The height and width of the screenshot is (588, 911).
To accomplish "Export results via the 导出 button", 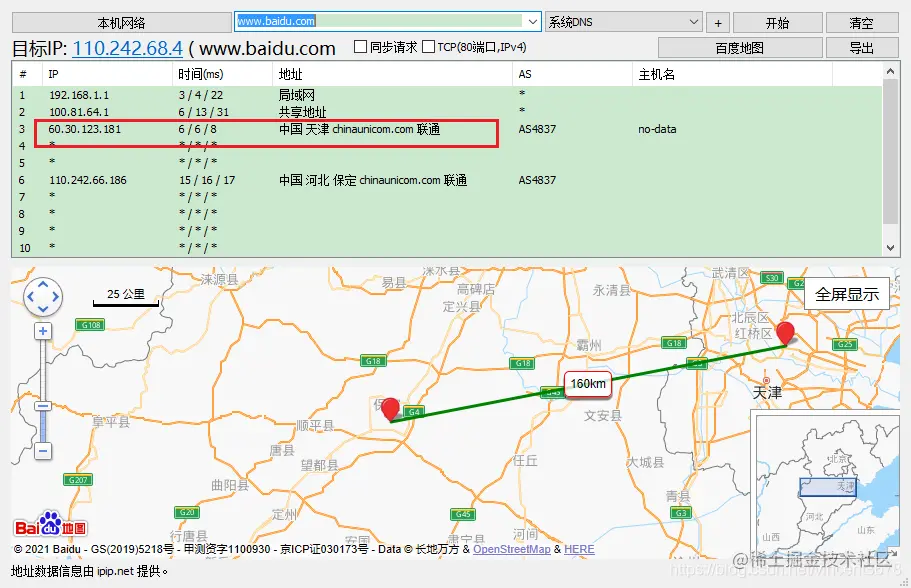I will coord(862,48).
